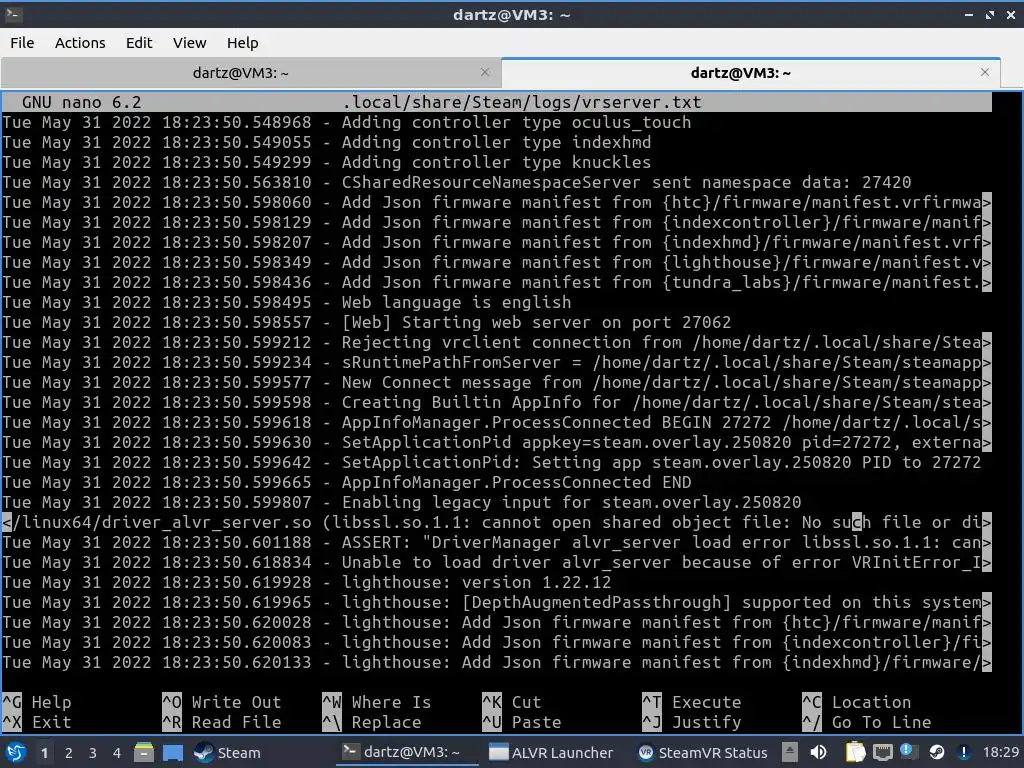The width and height of the screenshot is (1024, 768).
Task: Open the clipboard manager tray icon
Action: (855, 752)
